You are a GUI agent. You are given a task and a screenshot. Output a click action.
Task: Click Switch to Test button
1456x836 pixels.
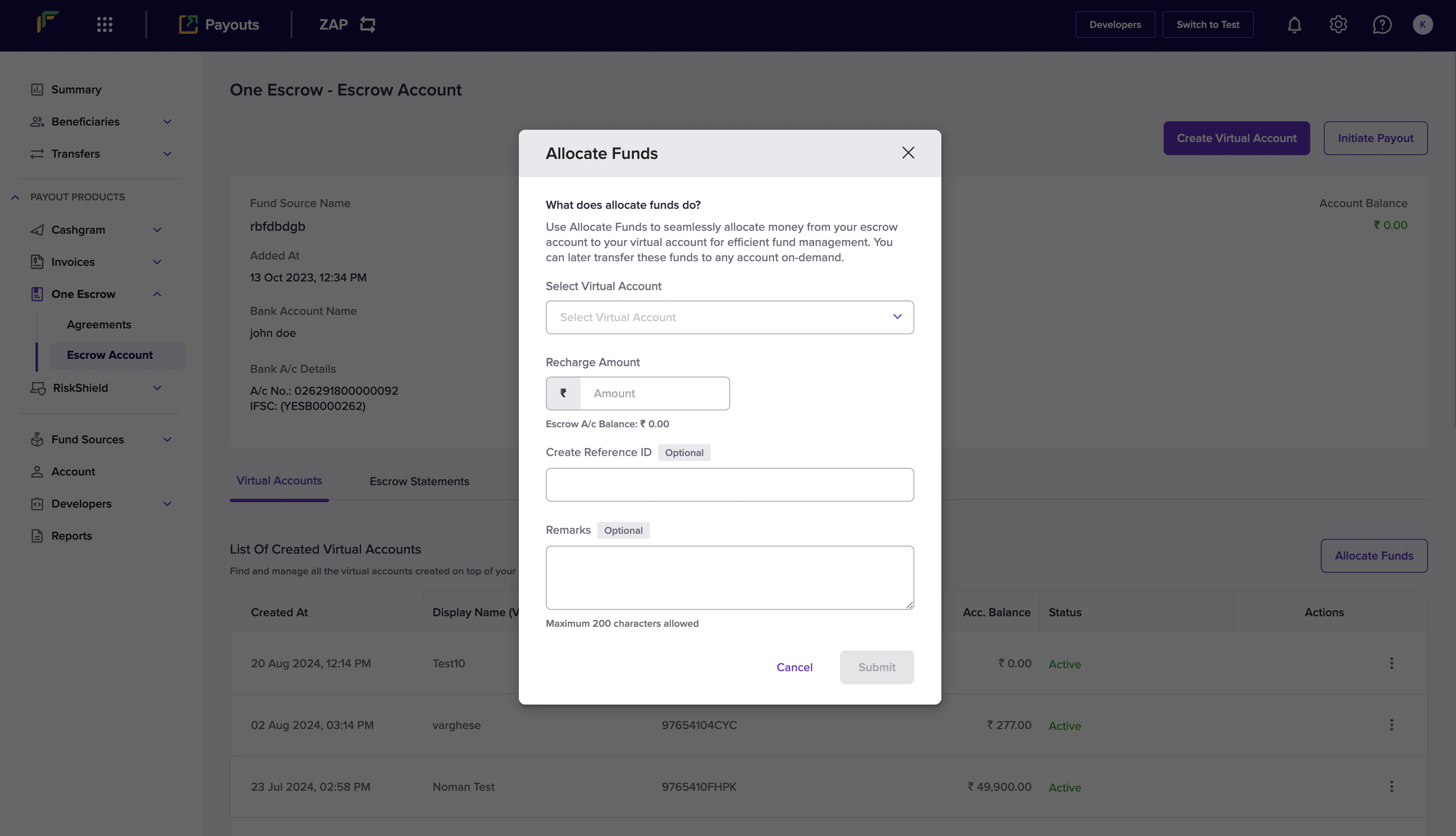click(1208, 25)
